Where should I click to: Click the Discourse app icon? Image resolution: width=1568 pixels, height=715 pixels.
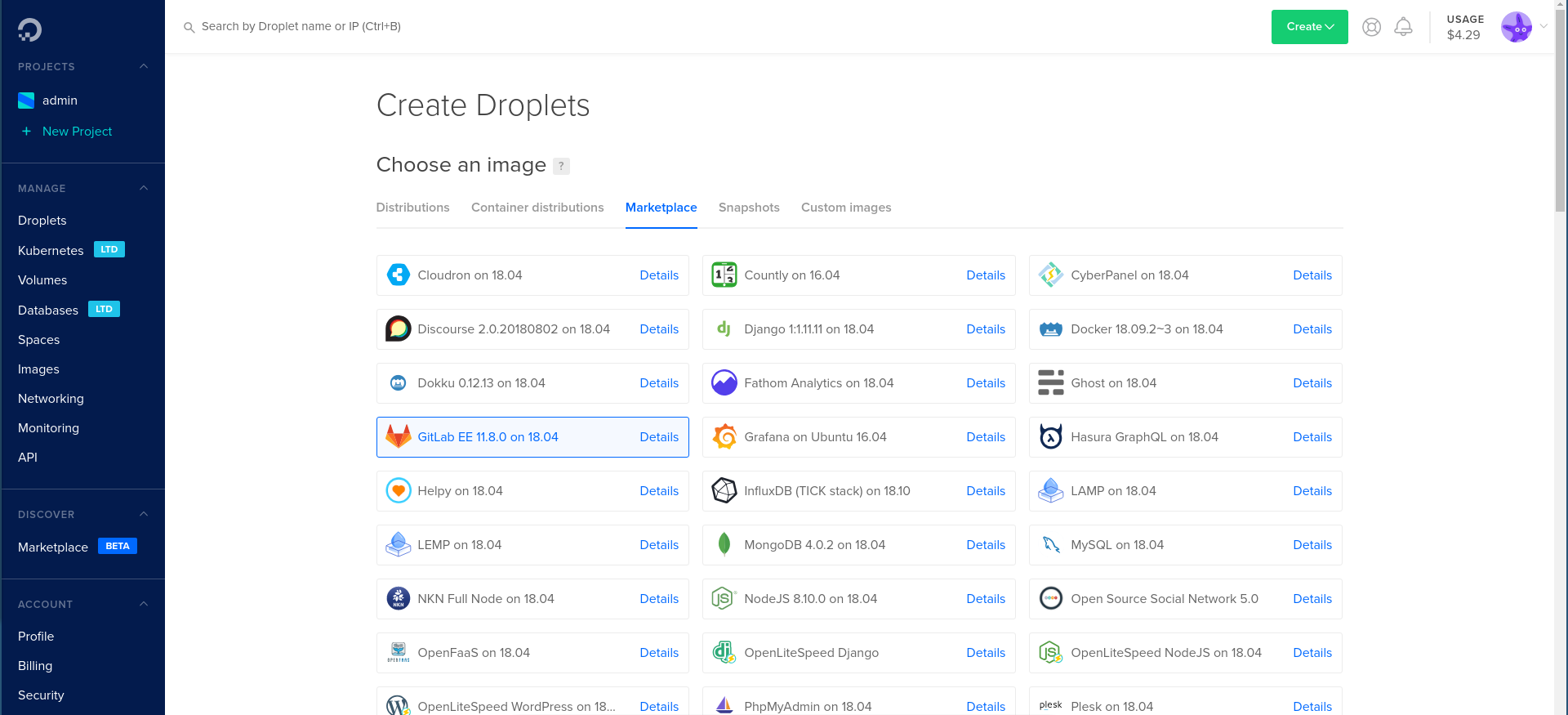[399, 329]
